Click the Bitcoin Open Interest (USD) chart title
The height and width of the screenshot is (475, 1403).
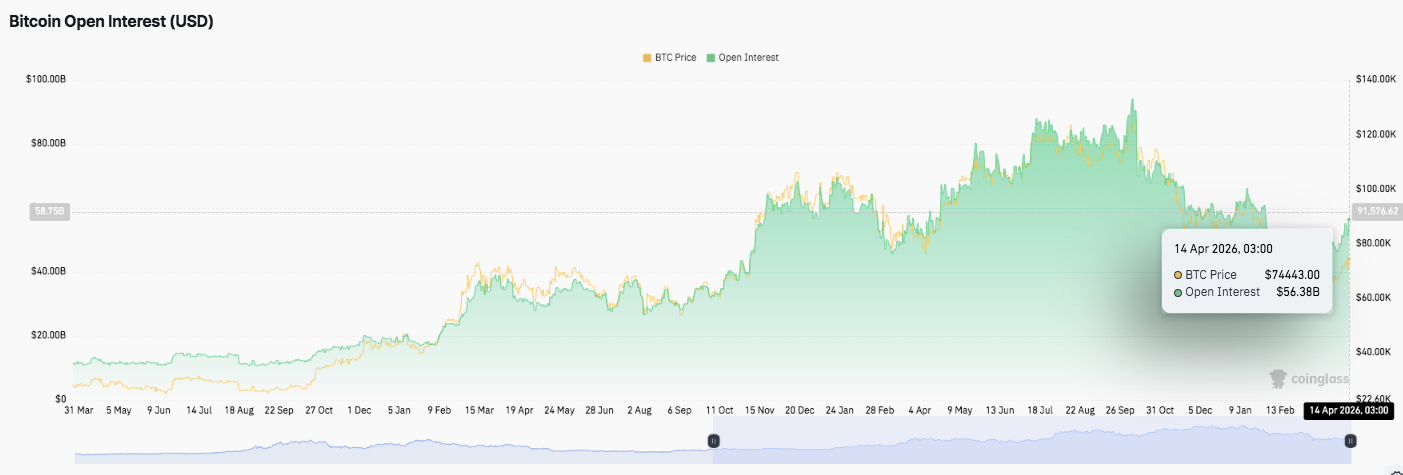tap(111, 21)
